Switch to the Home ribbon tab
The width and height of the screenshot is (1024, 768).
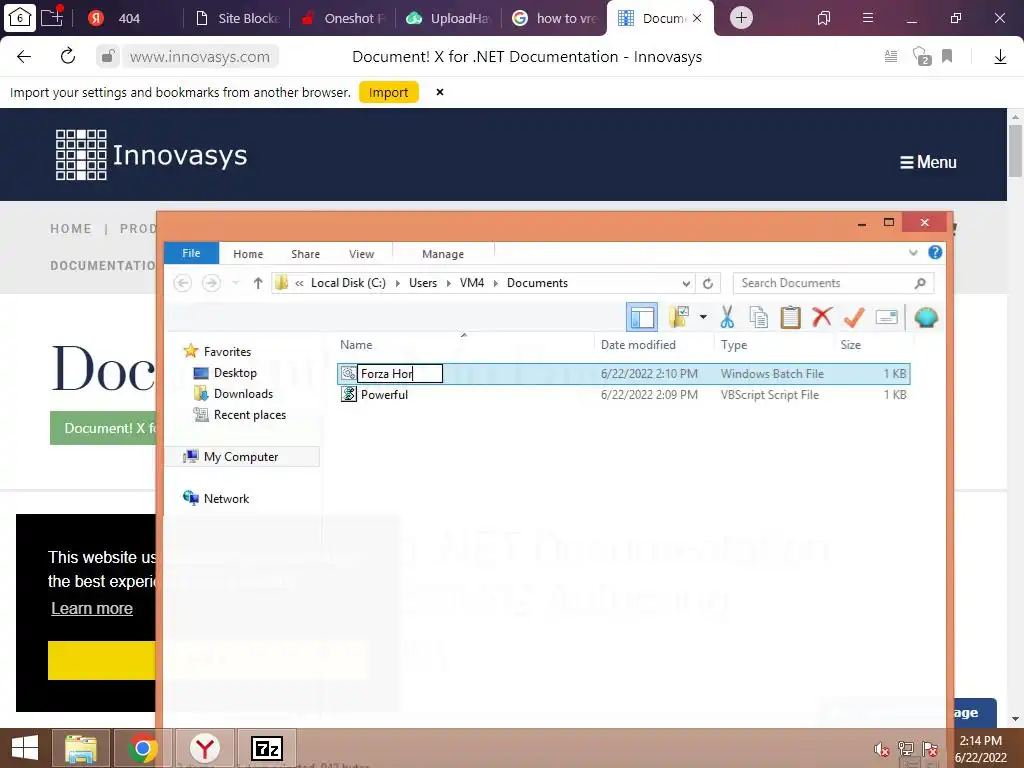pyautogui.click(x=248, y=254)
